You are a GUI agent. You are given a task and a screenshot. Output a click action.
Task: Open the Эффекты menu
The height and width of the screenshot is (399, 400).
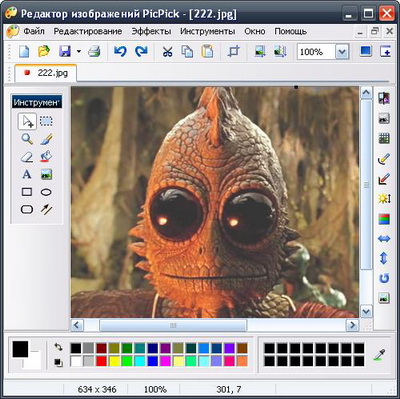coord(151,31)
